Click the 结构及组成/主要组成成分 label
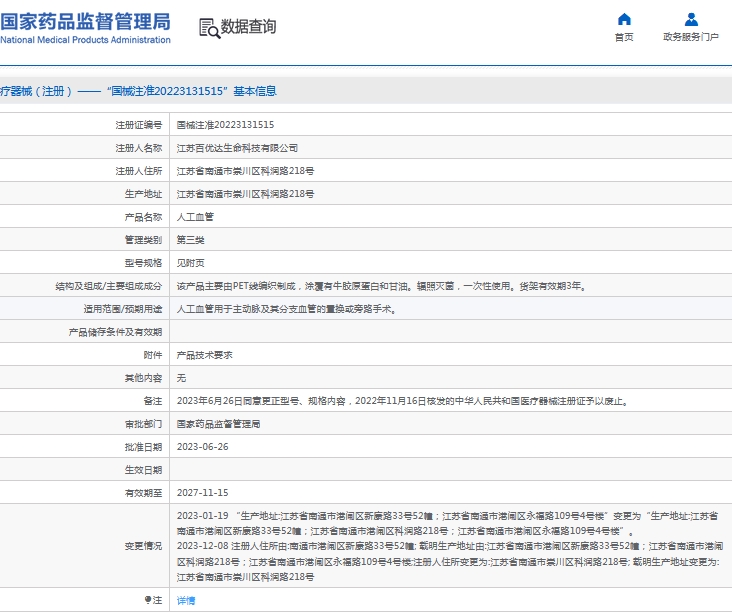Image resolution: width=732 pixels, height=612 pixels. (x=109, y=286)
